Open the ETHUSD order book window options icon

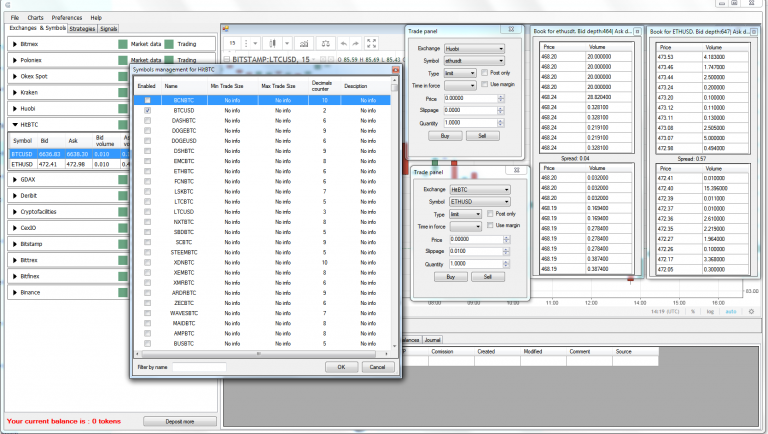tap(754, 32)
